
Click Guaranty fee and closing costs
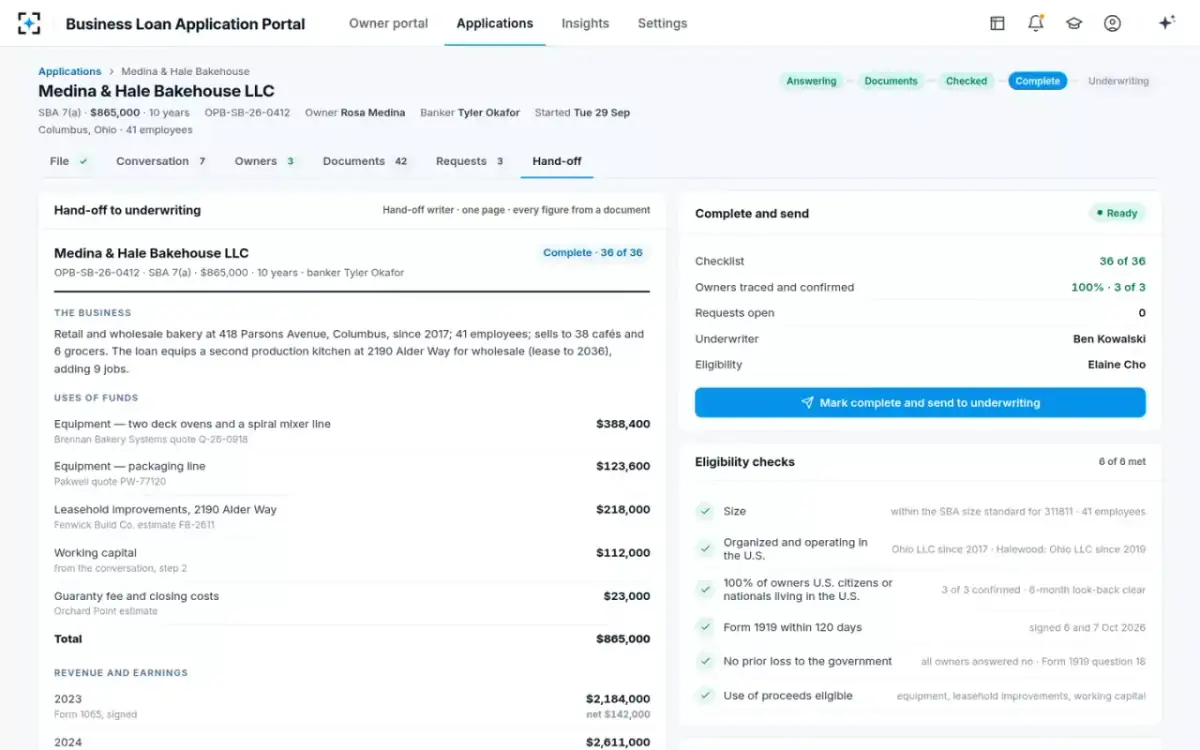pos(136,596)
